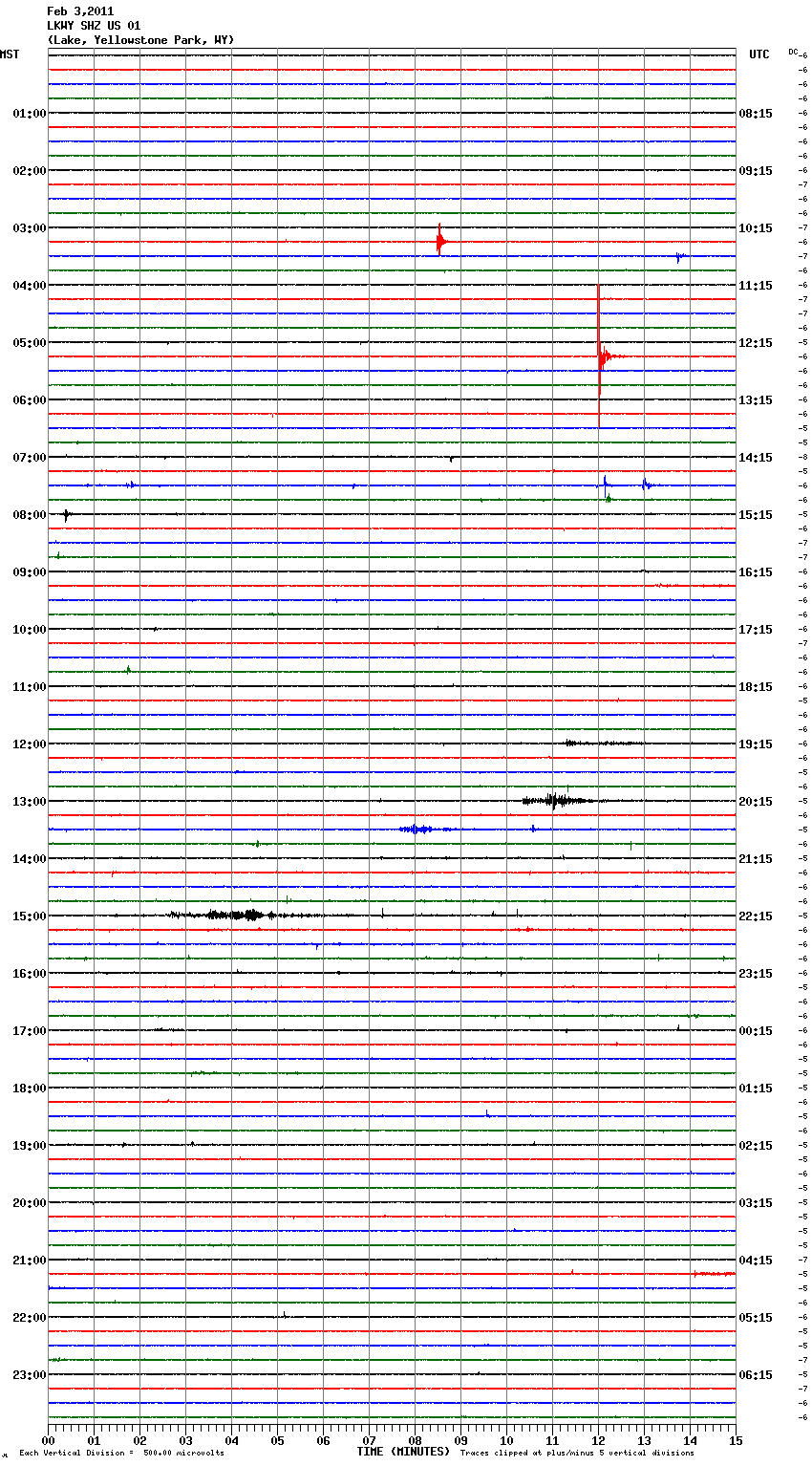Select the 10:00 MST time label

(x=30, y=630)
